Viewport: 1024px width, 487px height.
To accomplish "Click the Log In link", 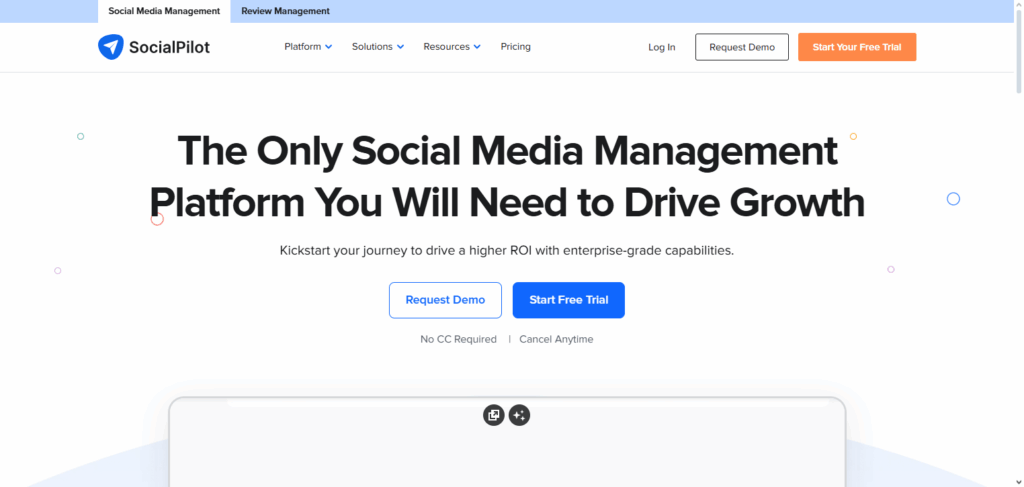I will coord(662,47).
